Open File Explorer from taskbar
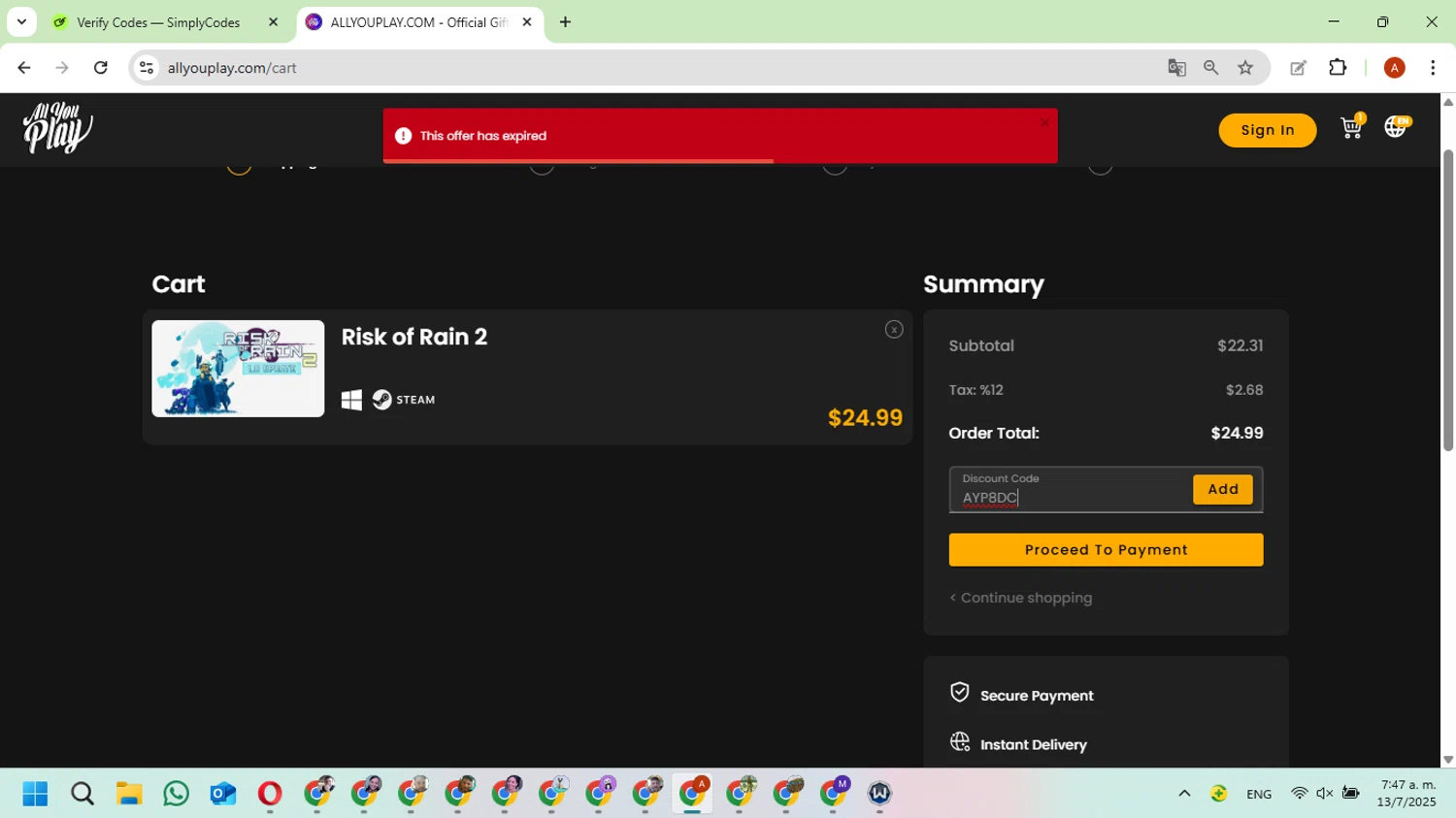Viewport: 1456px width, 818px height. pyautogui.click(x=129, y=794)
